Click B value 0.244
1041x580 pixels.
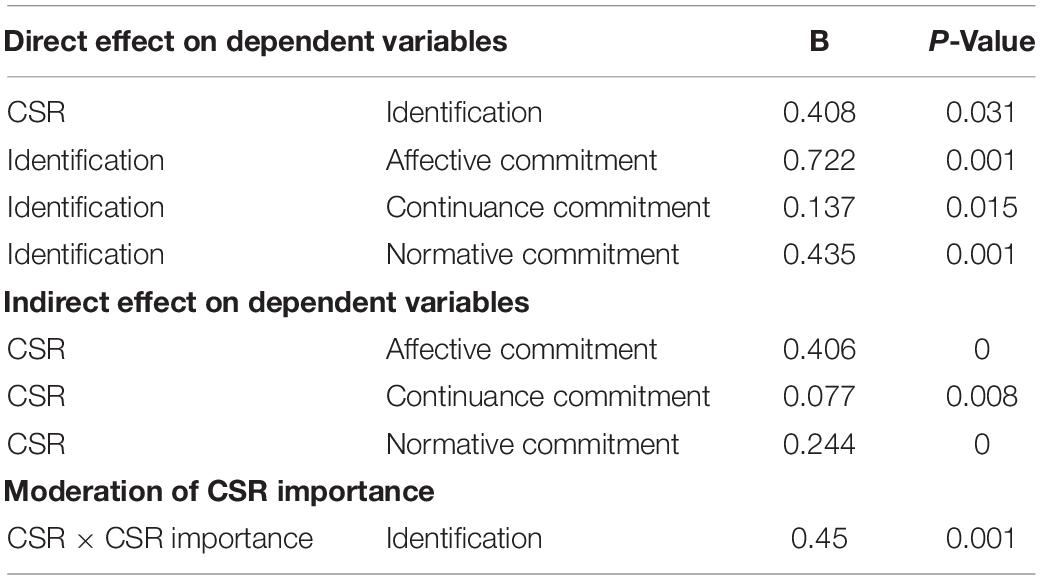(x=819, y=444)
